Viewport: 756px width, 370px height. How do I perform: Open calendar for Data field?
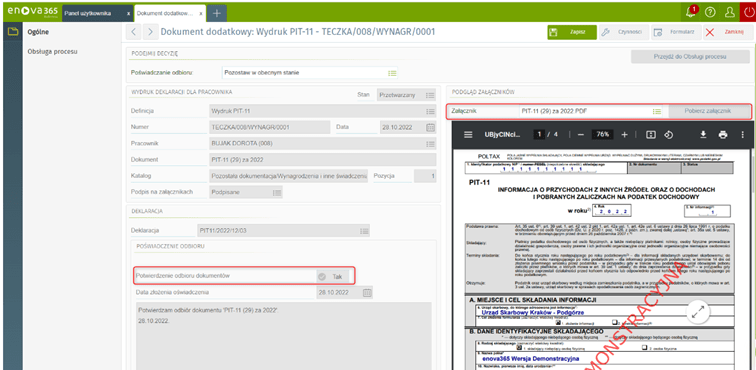[431, 127]
